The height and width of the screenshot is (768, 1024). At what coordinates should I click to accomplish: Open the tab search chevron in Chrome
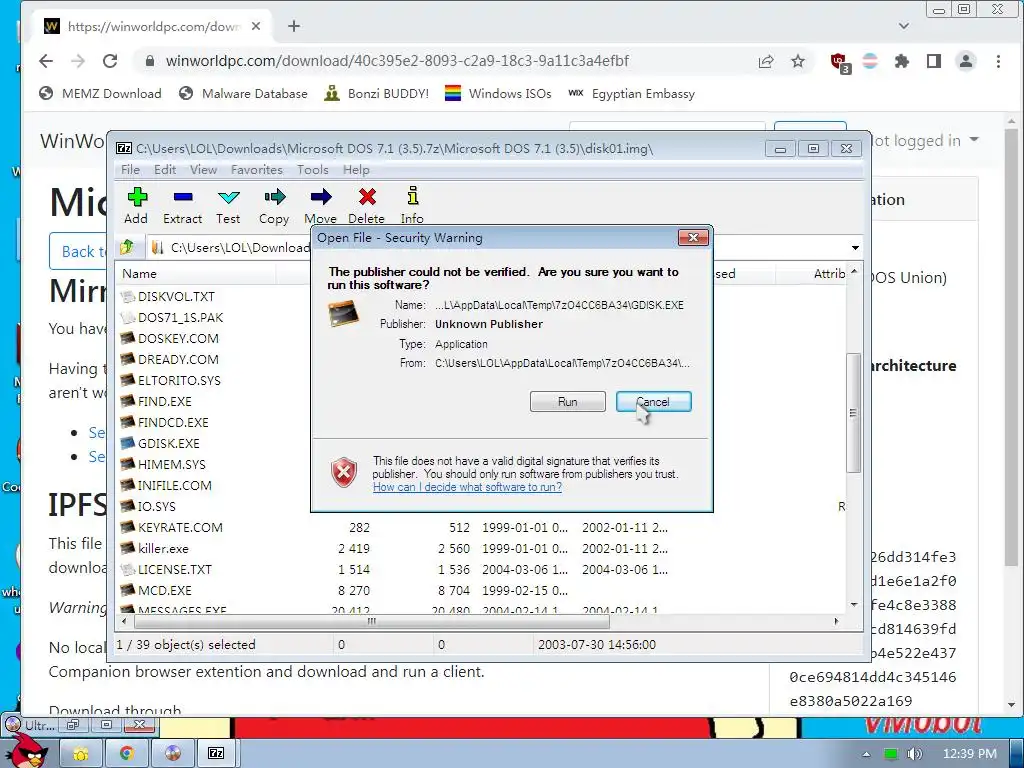coord(904,26)
